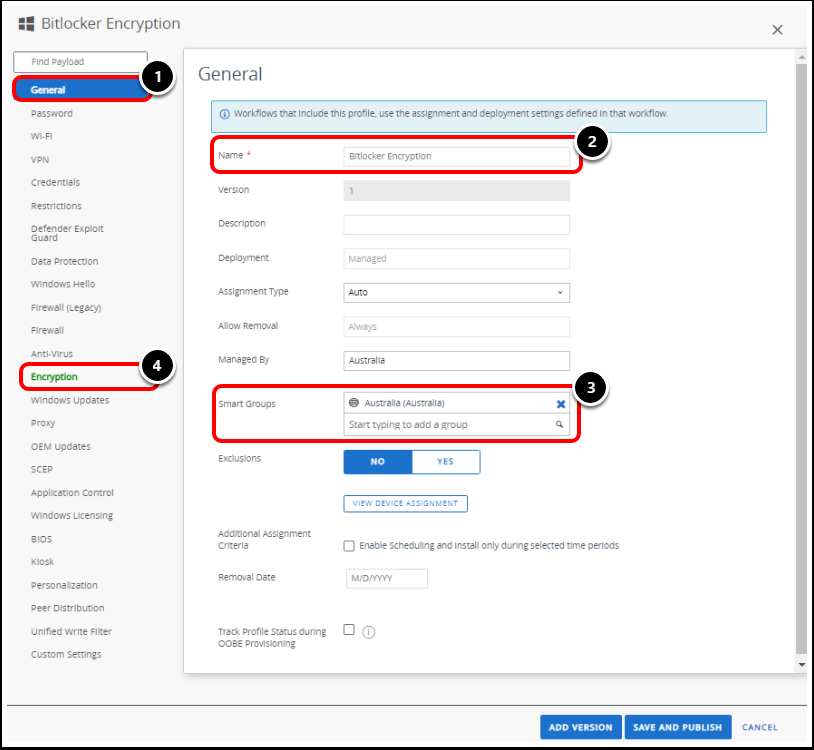Click inside the Name input field

pyautogui.click(x=456, y=155)
